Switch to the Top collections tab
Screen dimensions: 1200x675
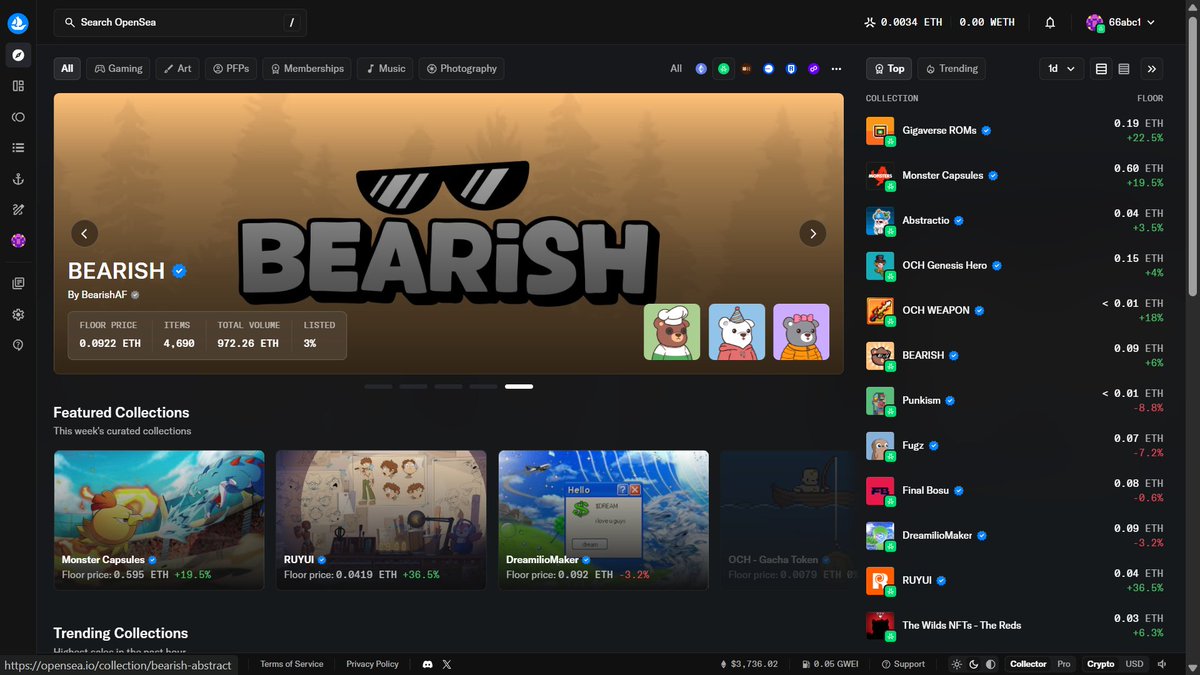889,69
